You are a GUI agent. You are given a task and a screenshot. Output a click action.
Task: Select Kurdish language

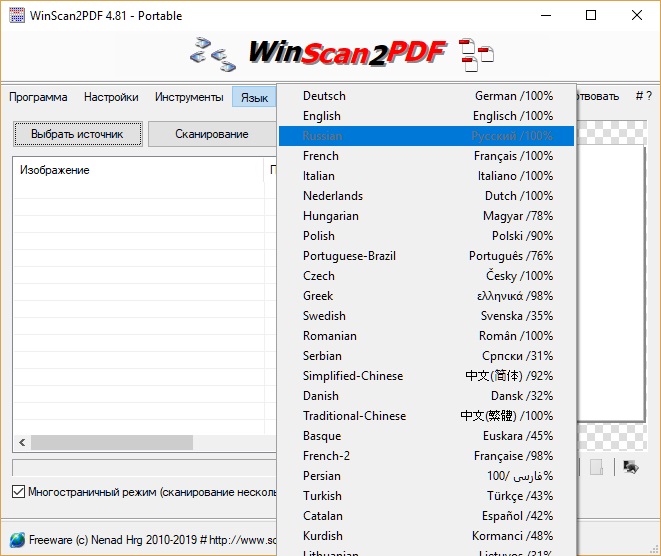(426, 536)
